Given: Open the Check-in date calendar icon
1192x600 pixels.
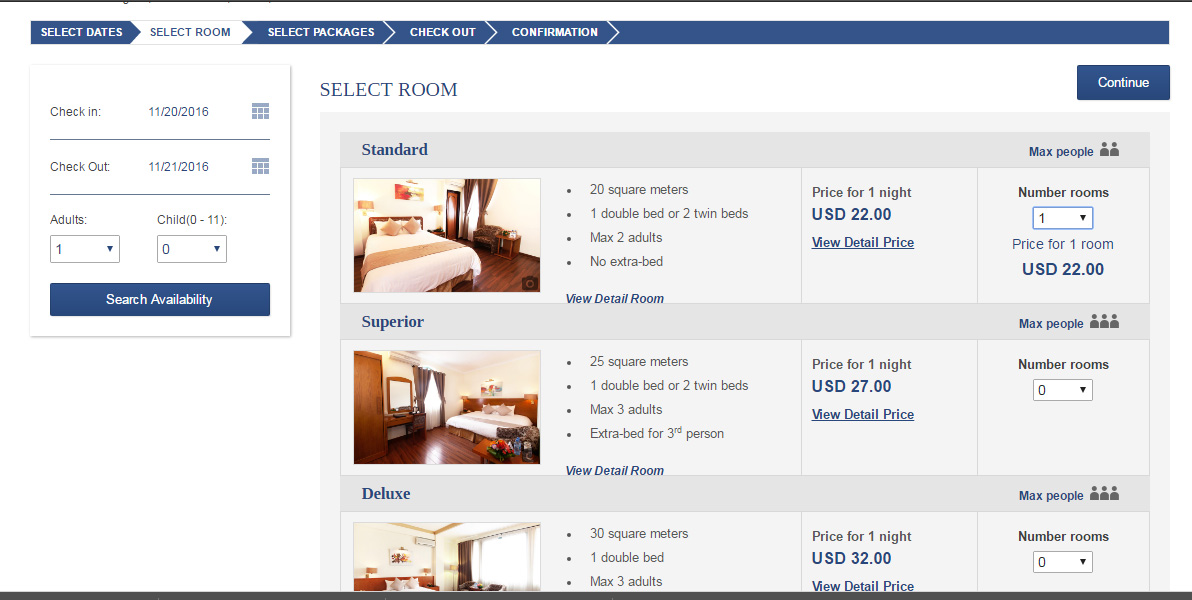Looking at the screenshot, I should 260,111.
